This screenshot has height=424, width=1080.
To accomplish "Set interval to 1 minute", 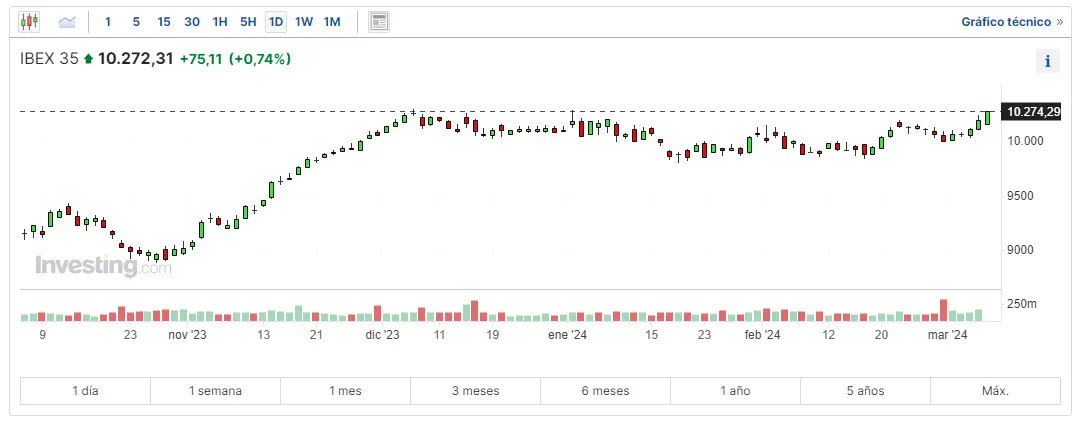I will click(108, 21).
